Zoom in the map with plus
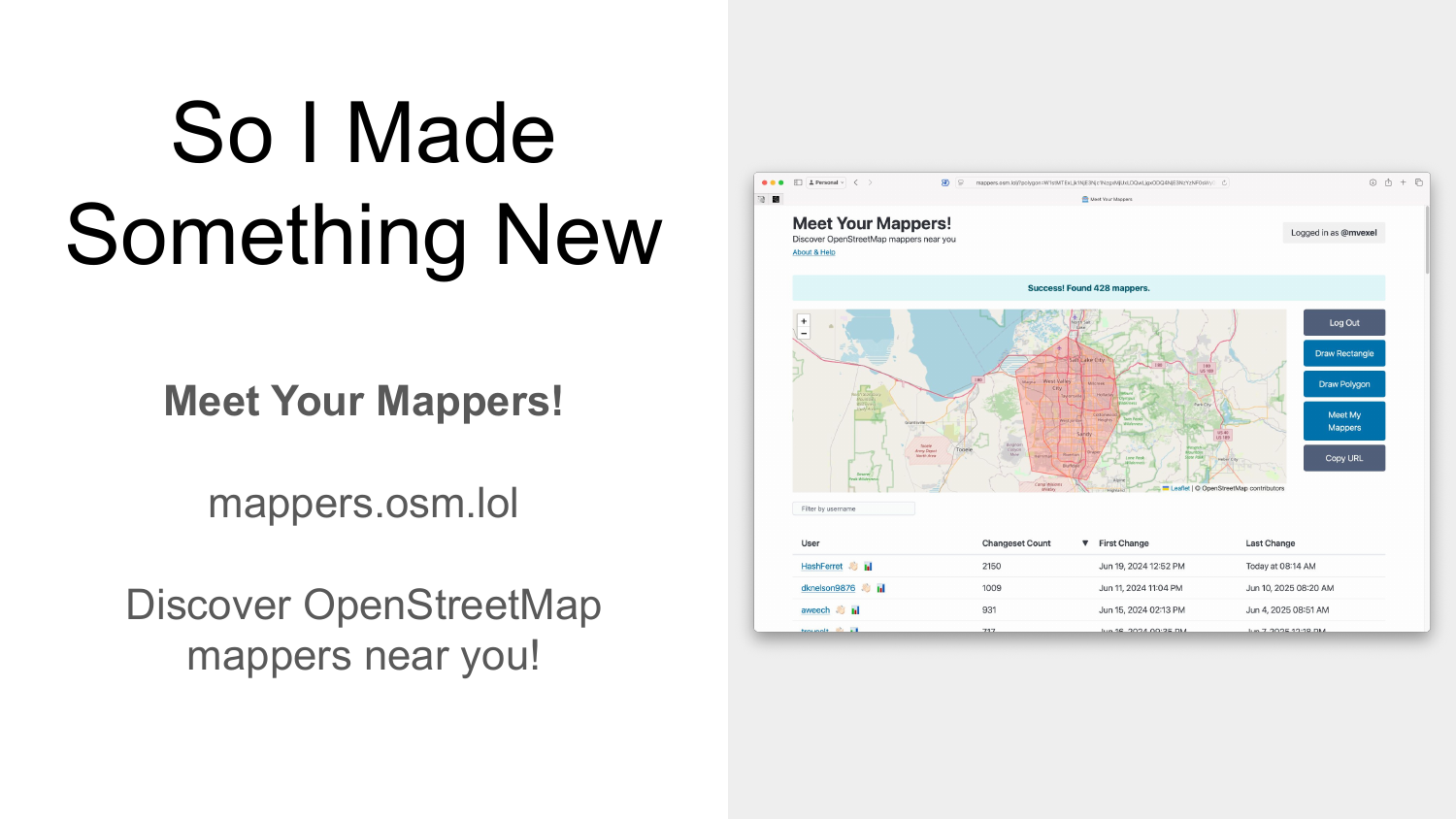 [804, 321]
